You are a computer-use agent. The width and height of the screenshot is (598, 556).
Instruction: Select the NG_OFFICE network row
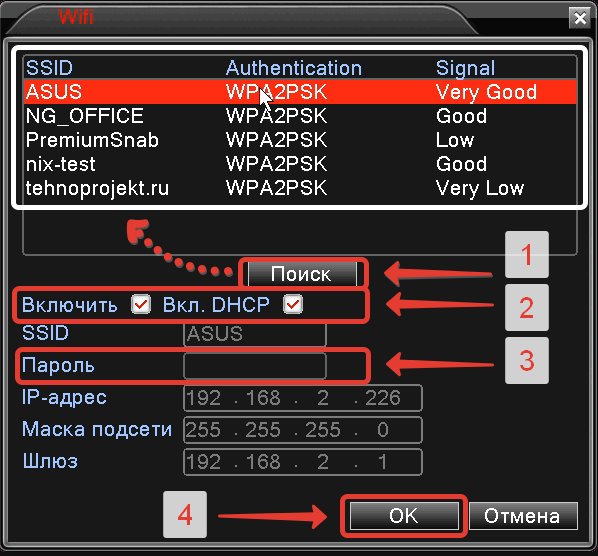(300, 116)
